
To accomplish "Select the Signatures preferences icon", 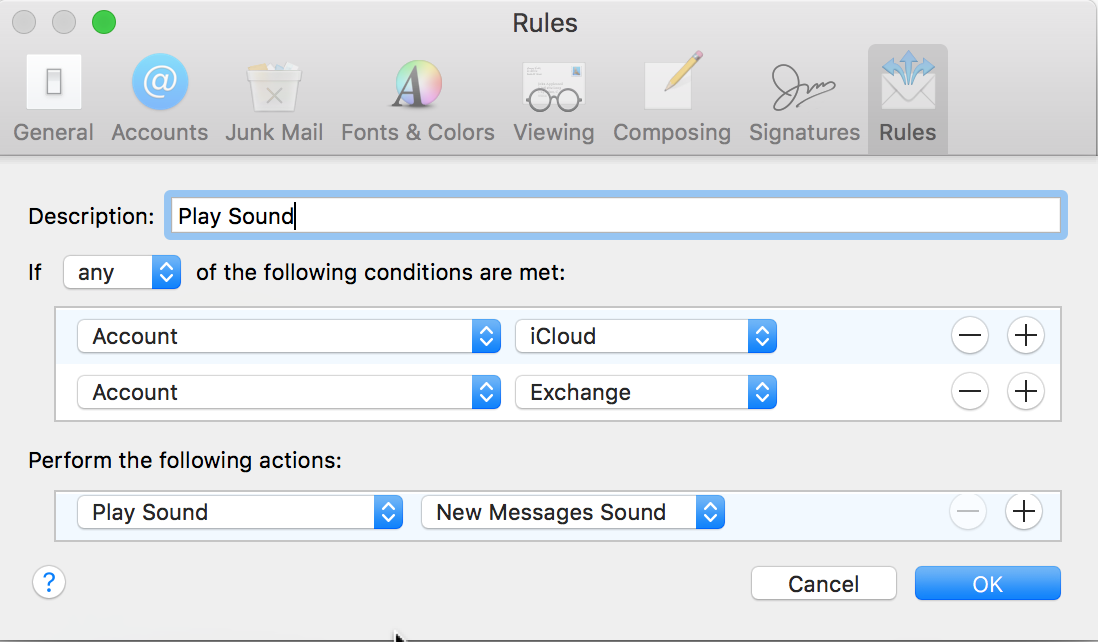I will (x=804, y=86).
